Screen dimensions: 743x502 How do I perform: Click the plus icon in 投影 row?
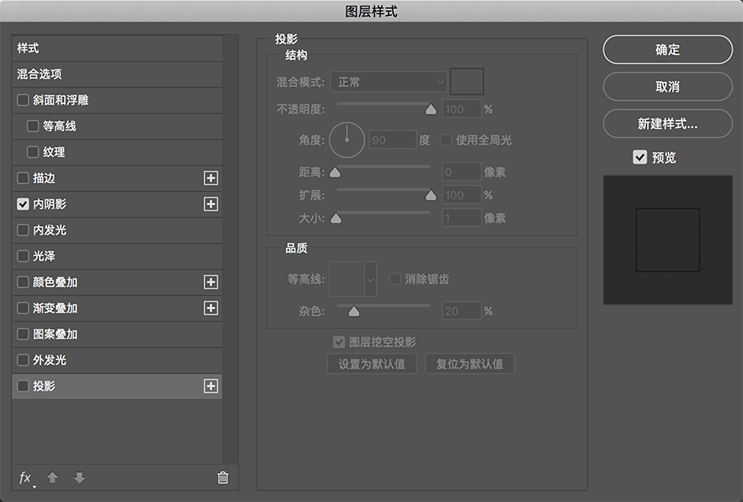[211, 386]
